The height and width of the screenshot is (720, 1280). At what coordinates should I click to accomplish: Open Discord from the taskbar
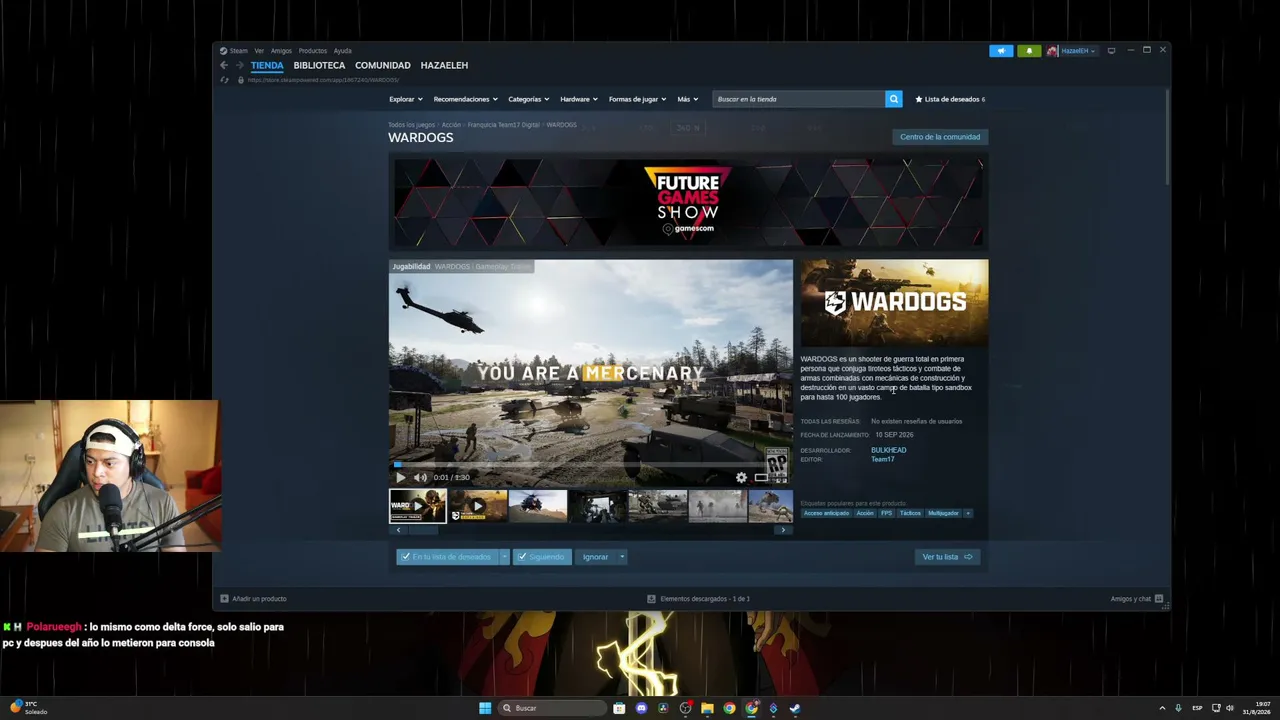point(641,708)
